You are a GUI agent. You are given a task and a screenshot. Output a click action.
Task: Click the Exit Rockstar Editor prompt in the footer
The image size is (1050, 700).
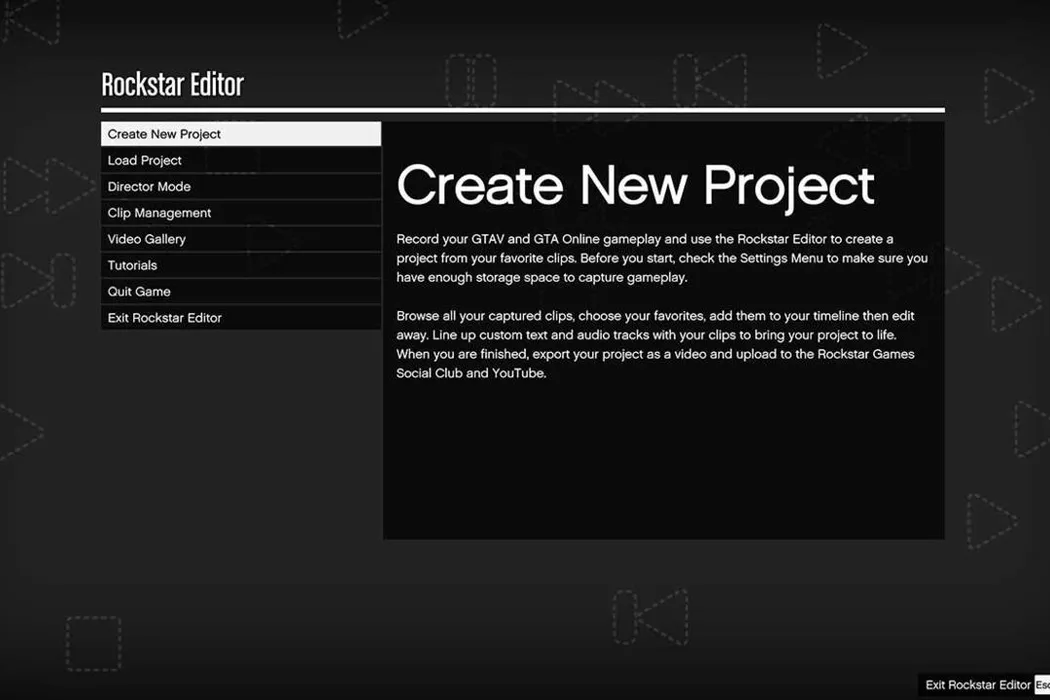[x=977, y=685]
